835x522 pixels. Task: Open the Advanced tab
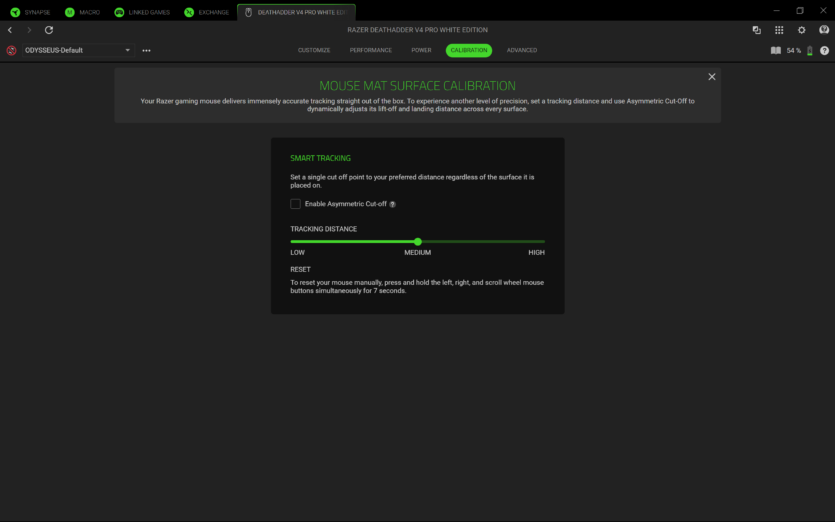[x=521, y=50]
